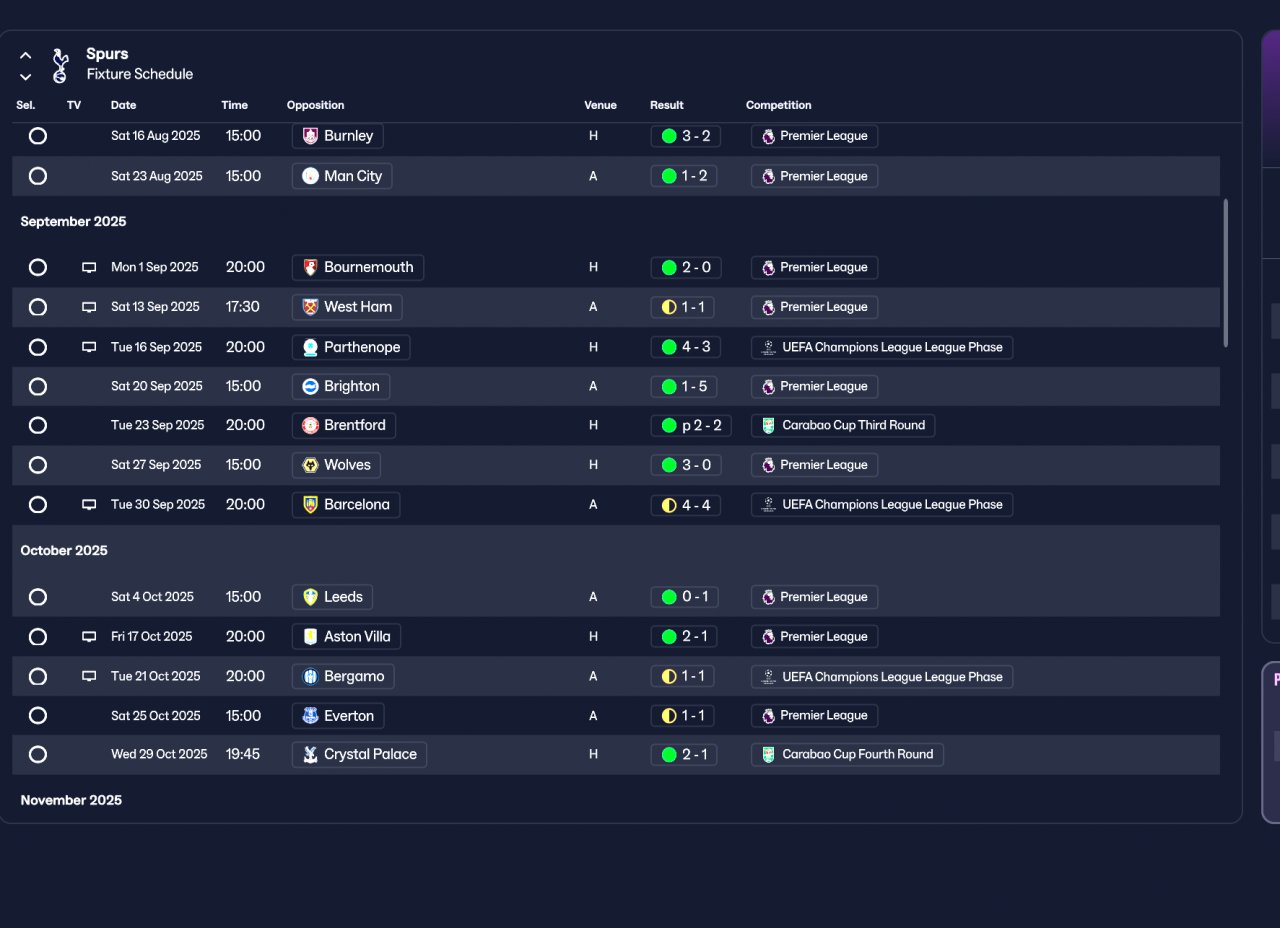Click the Burnley club crest
Image resolution: width=1280 pixels, height=928 pixels.
pyautogui.click(x=310, y=136)
